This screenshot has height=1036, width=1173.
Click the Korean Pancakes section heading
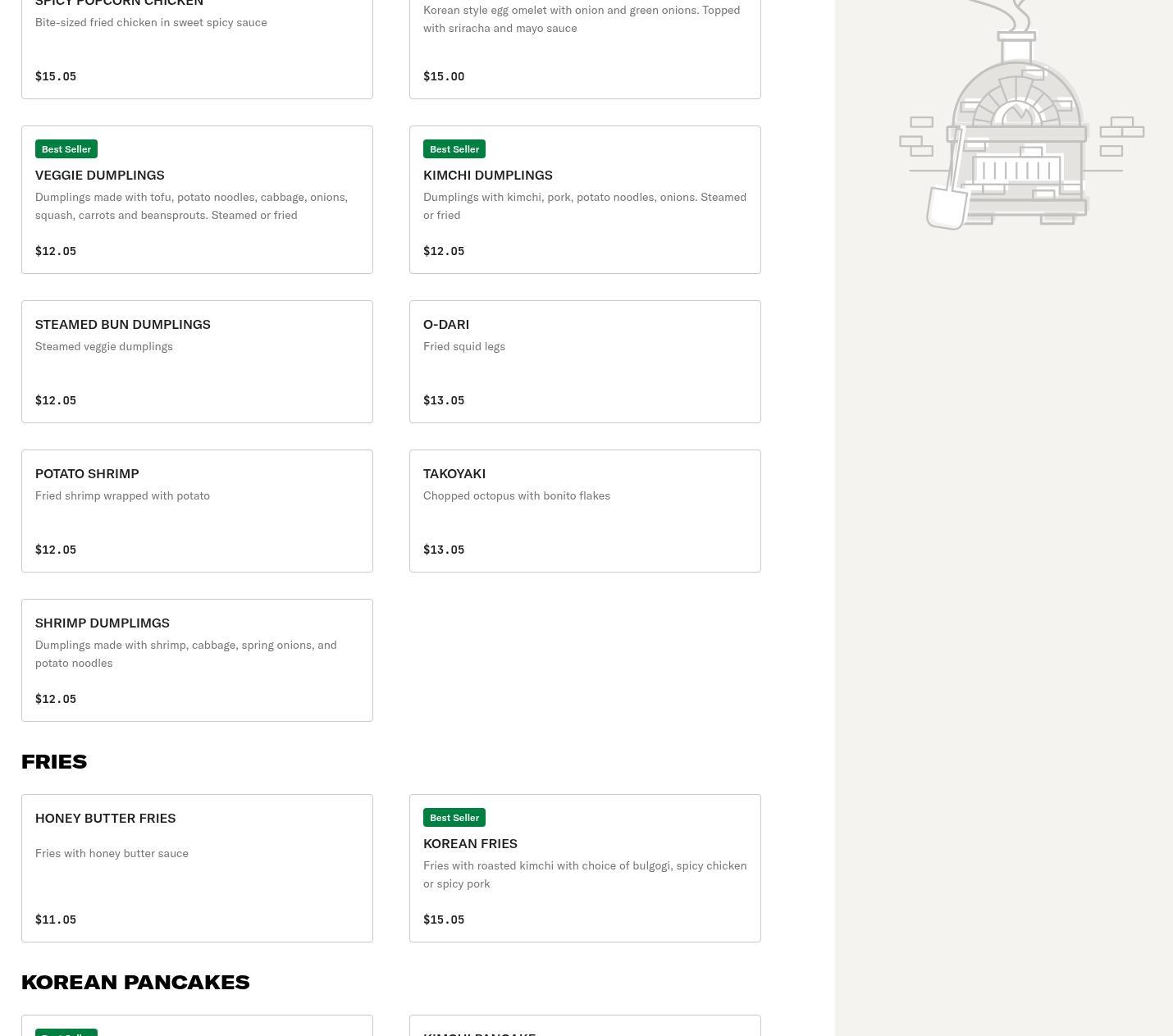135,982
